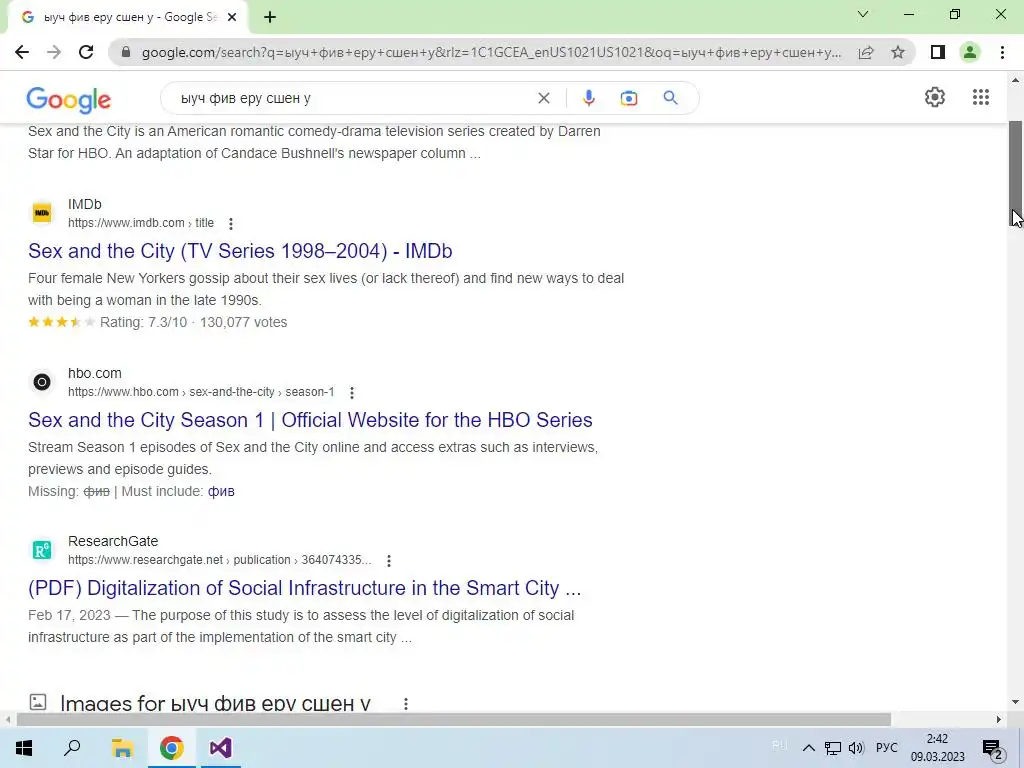Search by voice microphone icon
Image resolution: width=1024 pixels, height=768 pixels.
tap(588, 98)
